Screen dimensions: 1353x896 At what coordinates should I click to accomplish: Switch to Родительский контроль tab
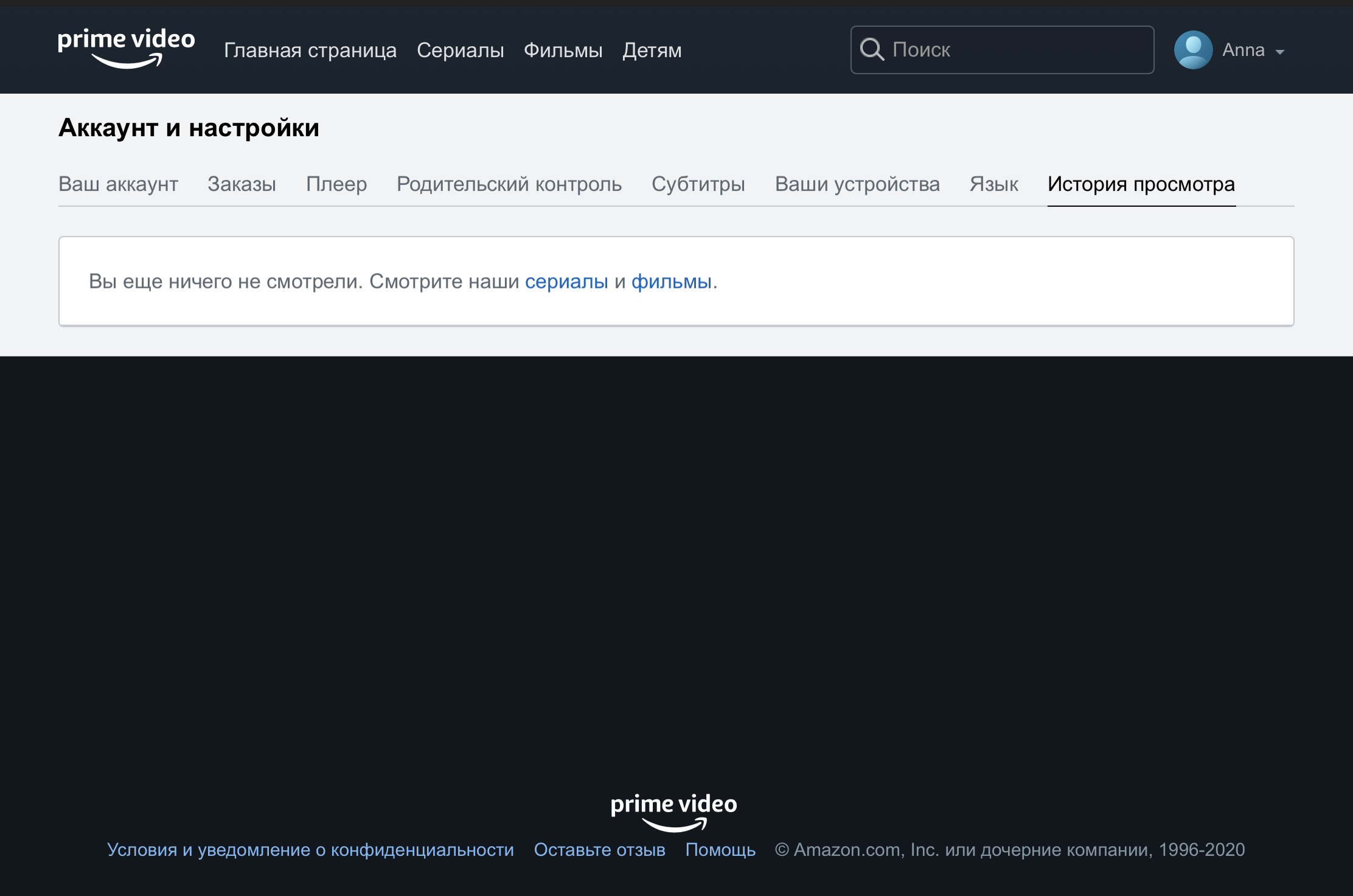point(509,184)
